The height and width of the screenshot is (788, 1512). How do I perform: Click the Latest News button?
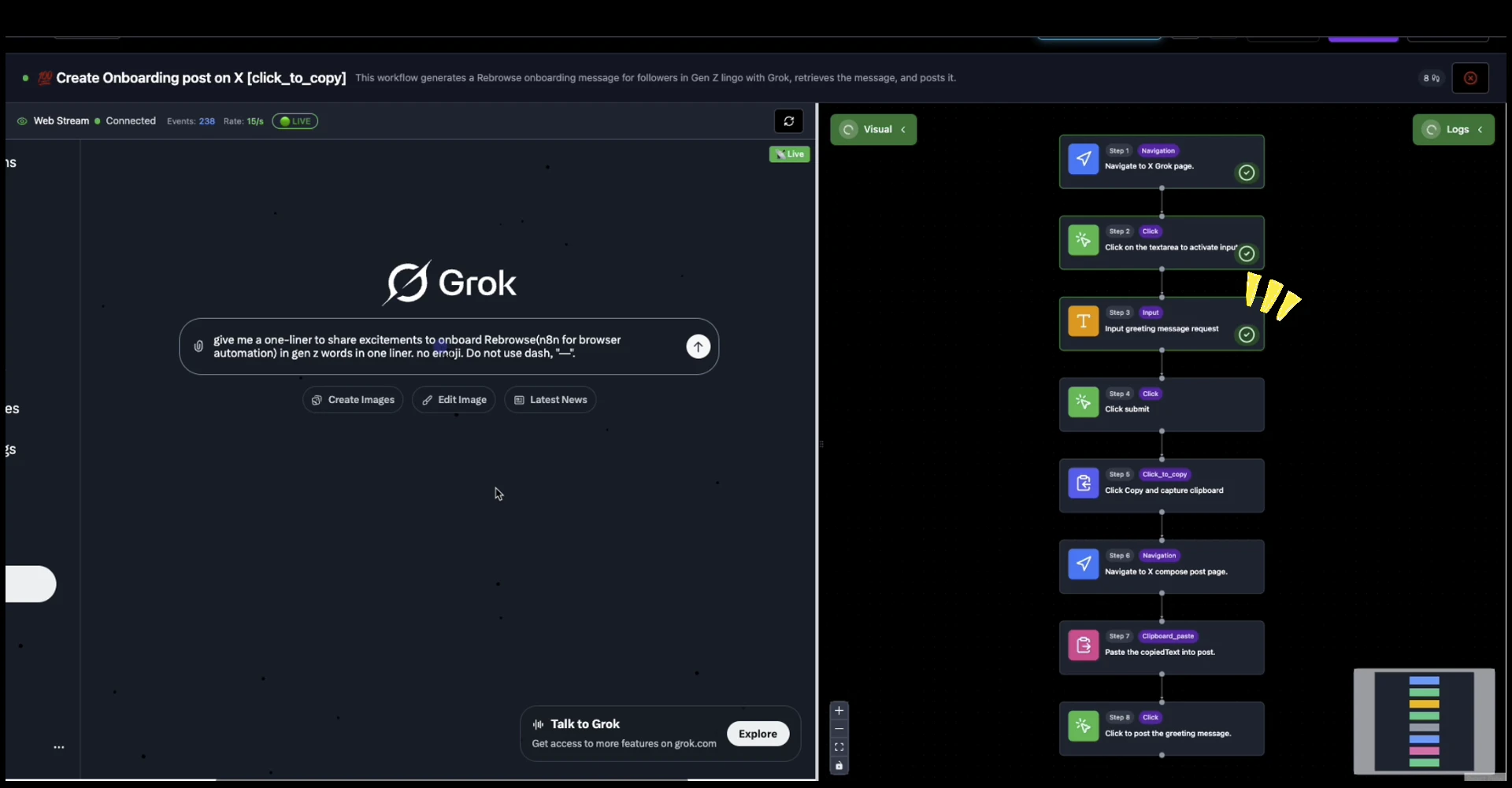550,400
